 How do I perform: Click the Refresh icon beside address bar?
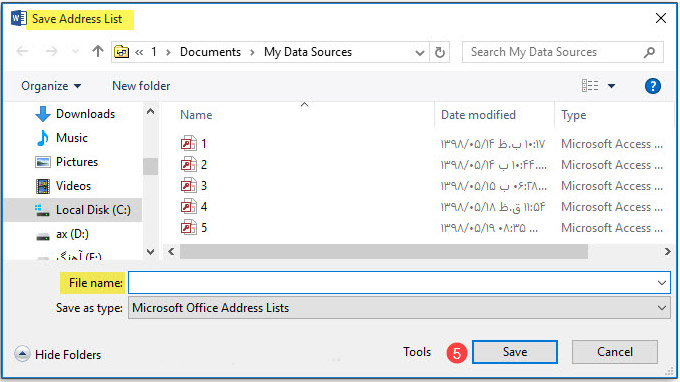(x=440, y=52)
